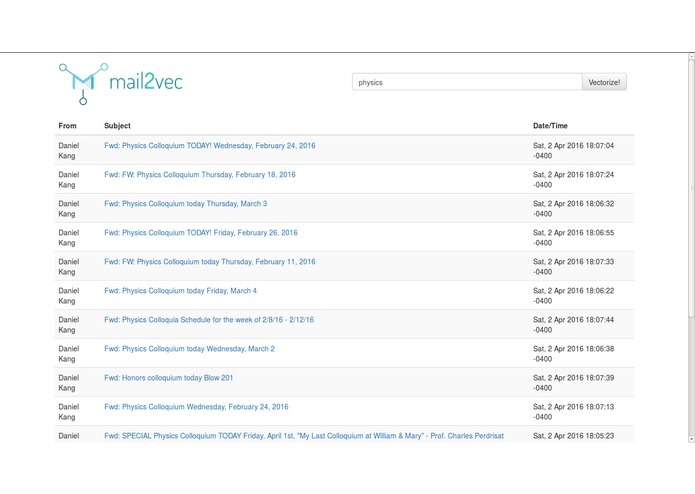Click the Date/Time column header
695x494 pixels.
point(550,126)
